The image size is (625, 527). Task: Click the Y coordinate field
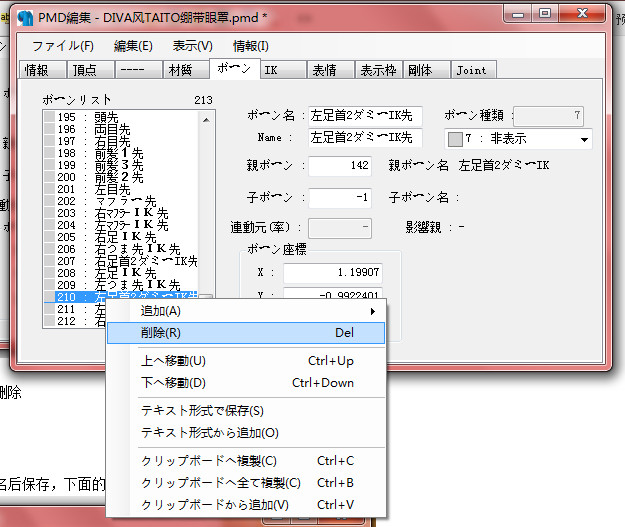click(x=333, y=293)
